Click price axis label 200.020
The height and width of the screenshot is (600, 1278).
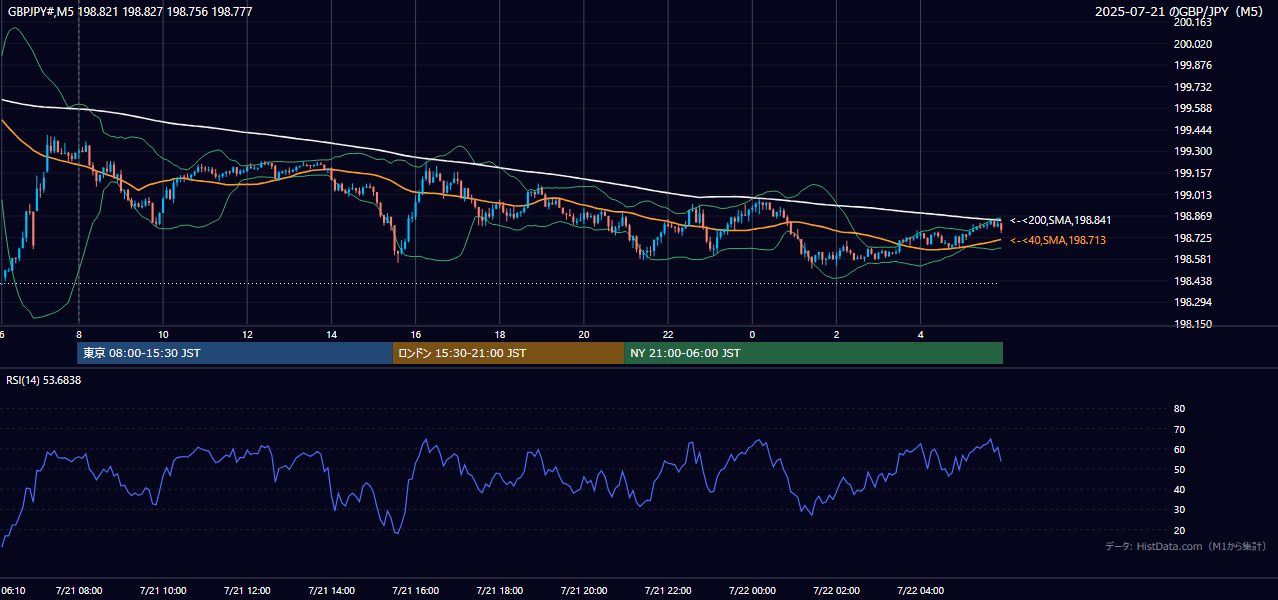tap(1192, 44)
